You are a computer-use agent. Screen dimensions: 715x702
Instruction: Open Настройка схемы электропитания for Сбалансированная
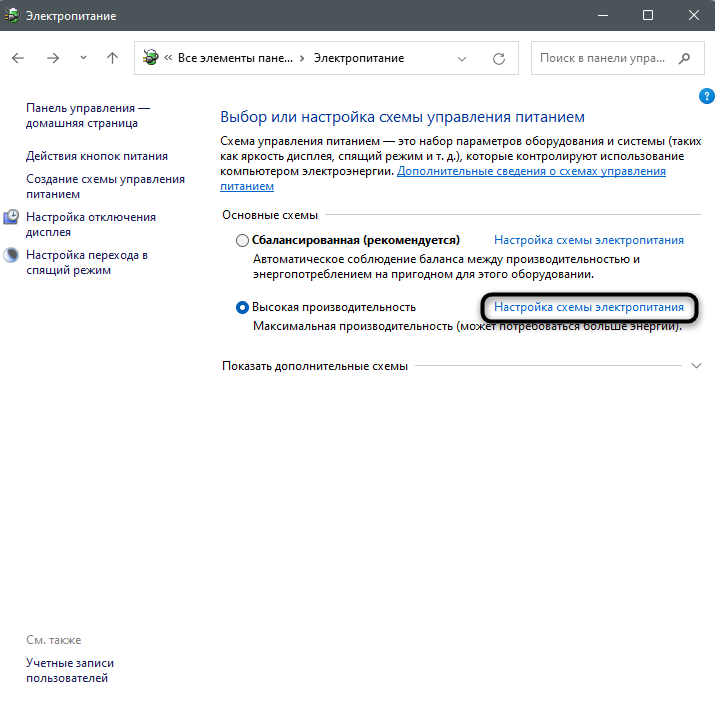[589, 240]
